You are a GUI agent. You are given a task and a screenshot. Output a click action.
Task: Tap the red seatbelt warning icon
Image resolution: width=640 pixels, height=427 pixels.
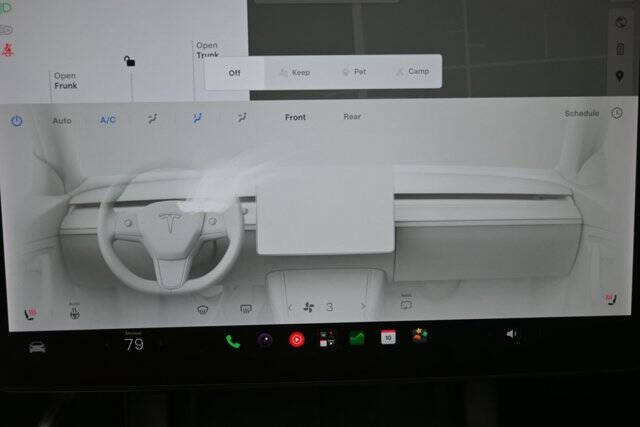click(x=7, y=50)
